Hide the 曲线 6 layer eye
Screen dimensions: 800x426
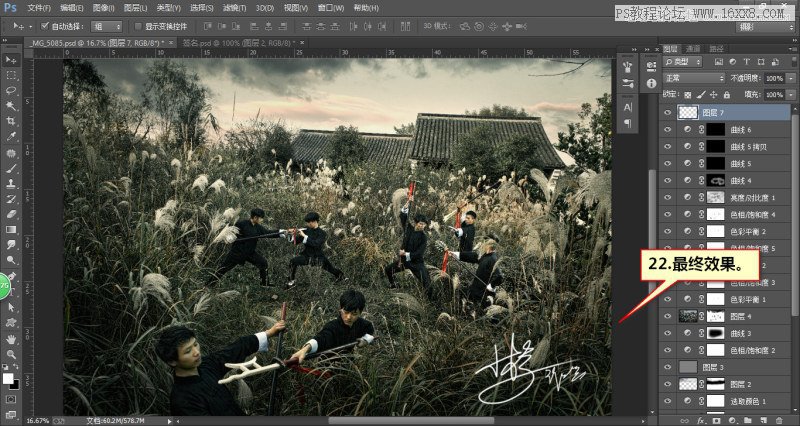(x=667, y=130)
